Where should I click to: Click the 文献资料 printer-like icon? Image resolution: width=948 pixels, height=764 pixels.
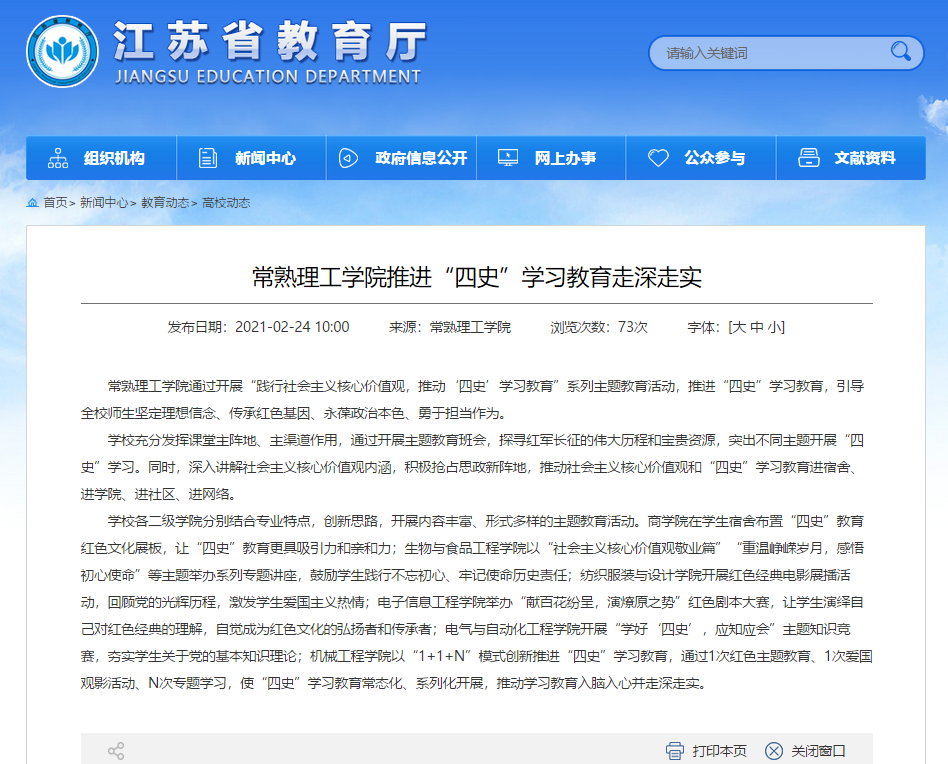pos(809,158)
